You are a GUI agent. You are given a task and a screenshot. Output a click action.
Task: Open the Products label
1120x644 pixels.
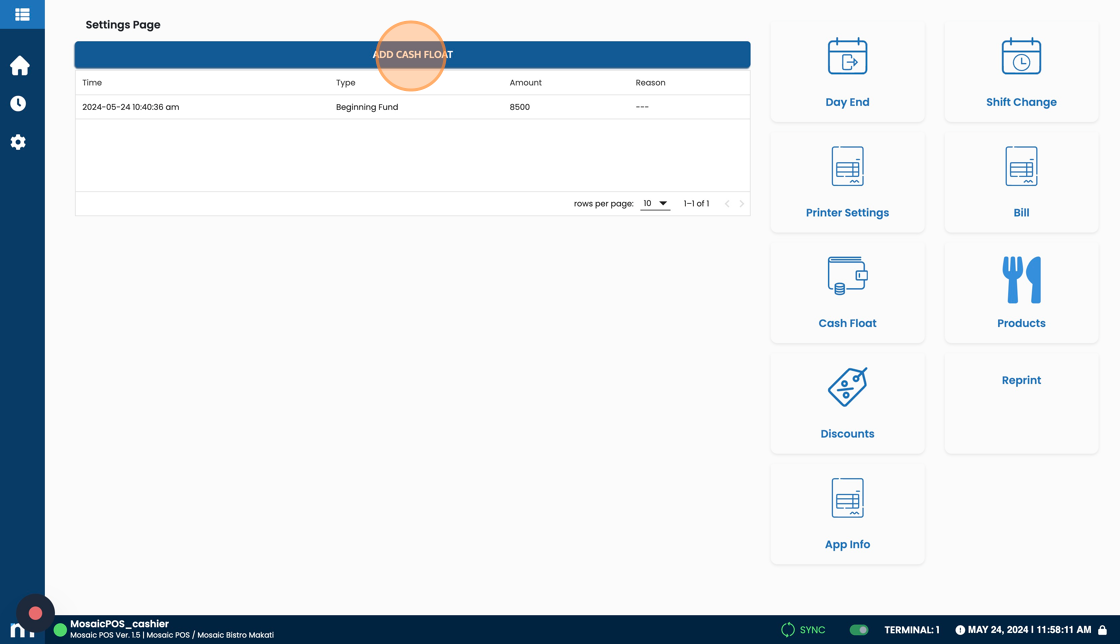[x=1021, y=323]
